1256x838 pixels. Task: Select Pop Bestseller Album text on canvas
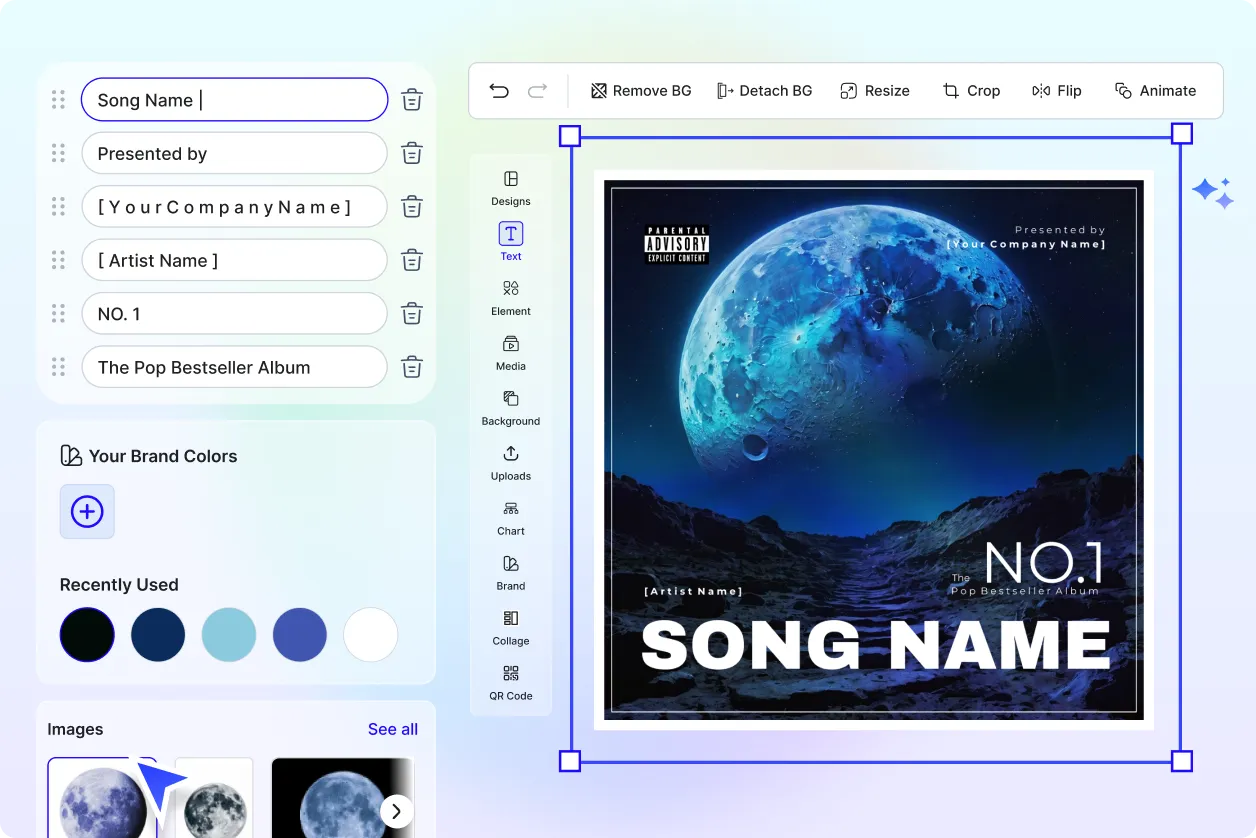[x=1024, y=590]
